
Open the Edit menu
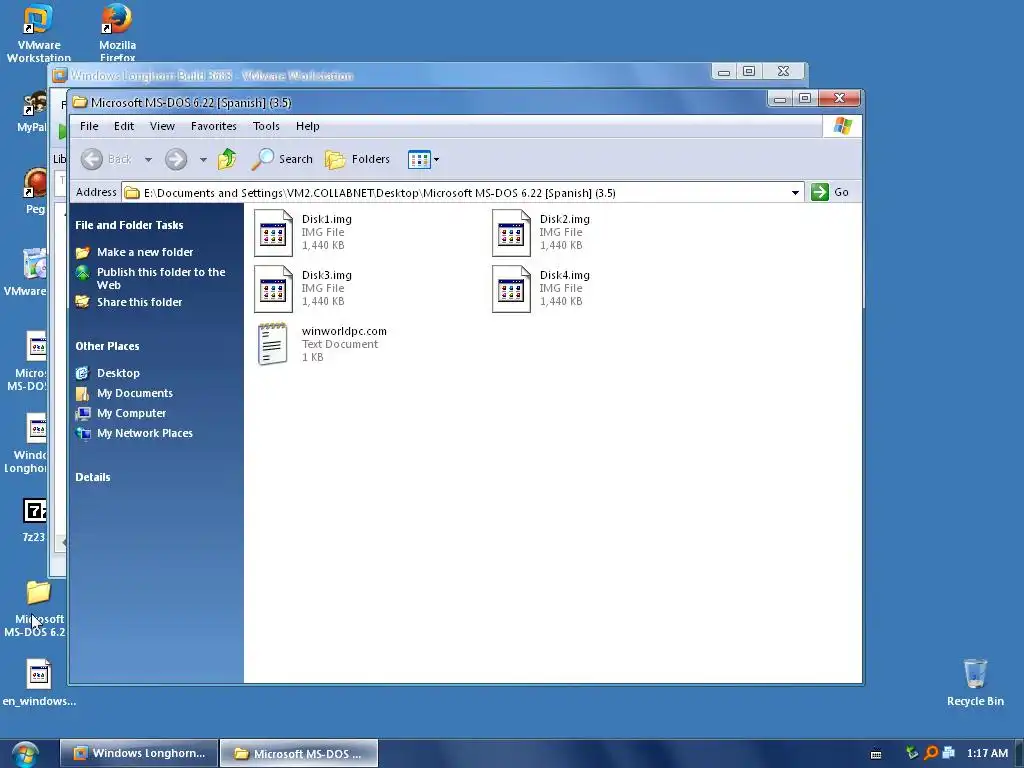click(123, 126)
